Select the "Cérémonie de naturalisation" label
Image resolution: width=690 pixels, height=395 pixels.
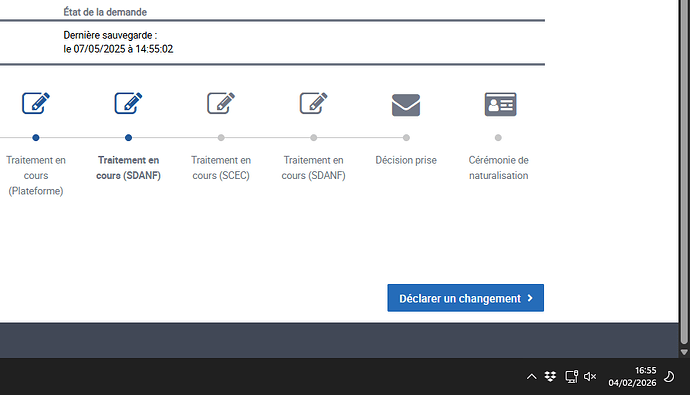tap(498, 168)
